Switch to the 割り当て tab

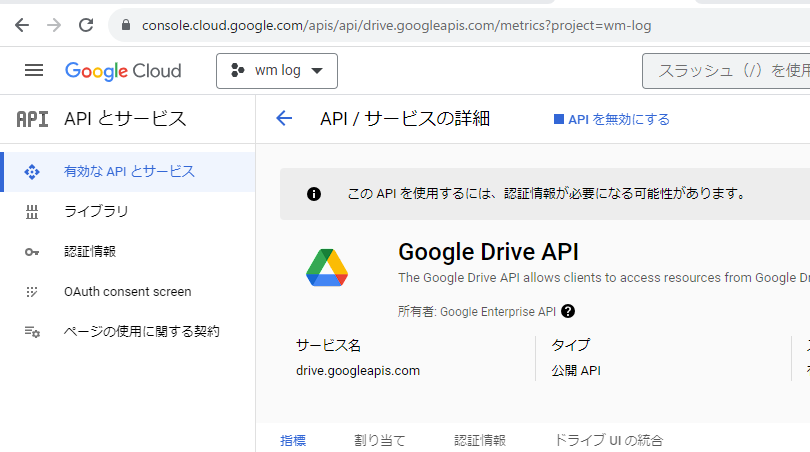point(380,440)
